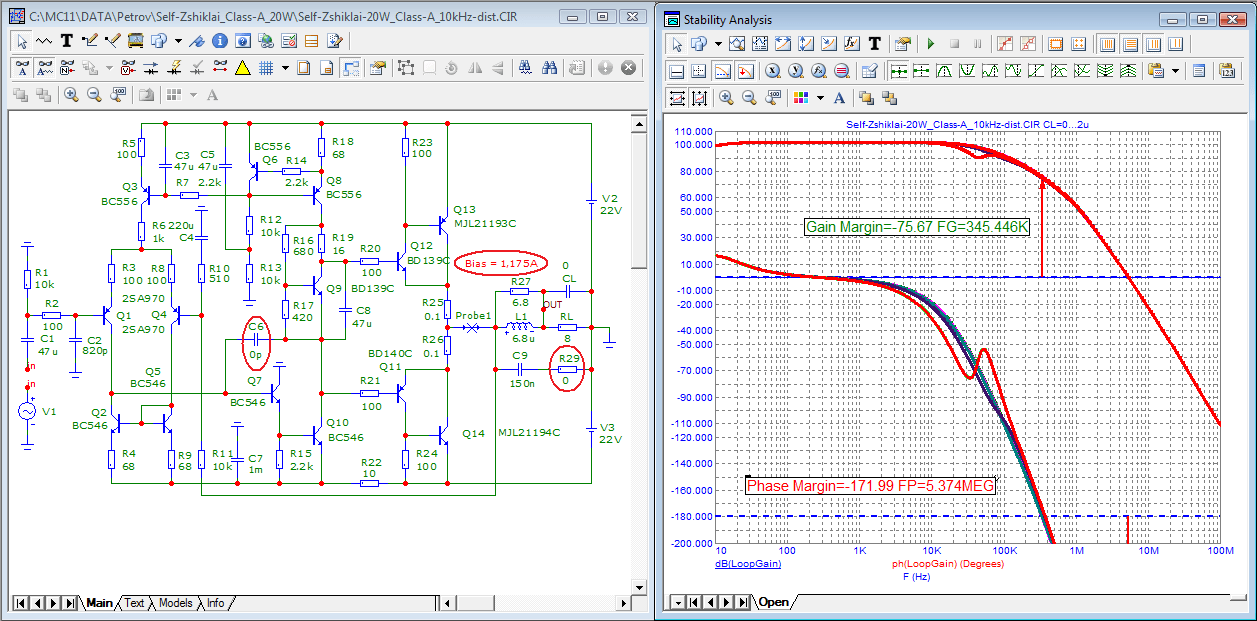Click the green Run analysis arrow

pos(931,43)
